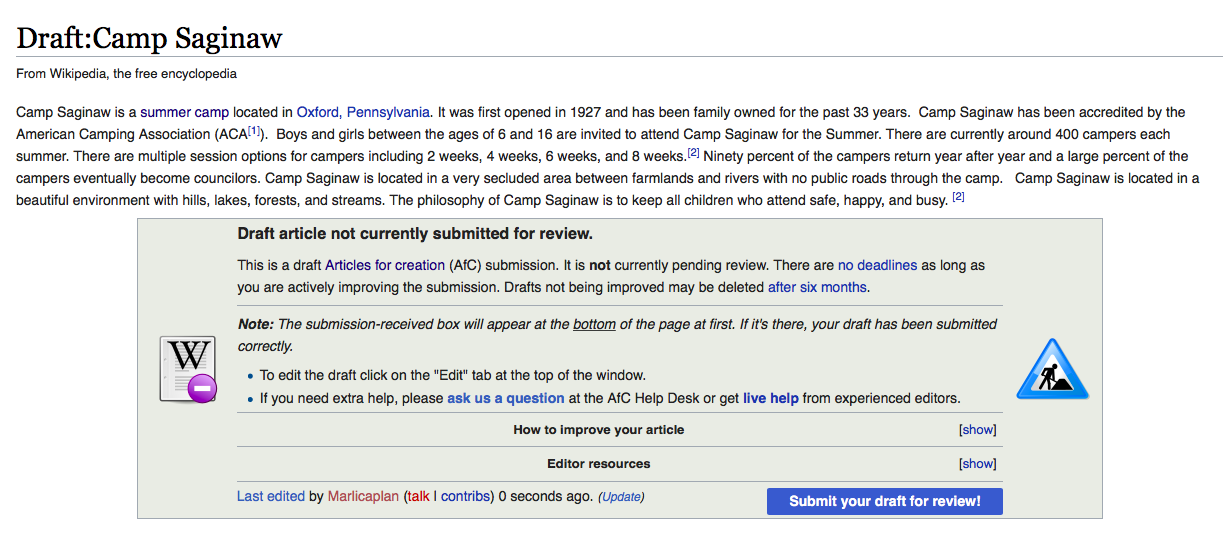Click the blue construction worker icon
The height and width of the screenshot is (534, 1223).
(x=1052, y=370)
